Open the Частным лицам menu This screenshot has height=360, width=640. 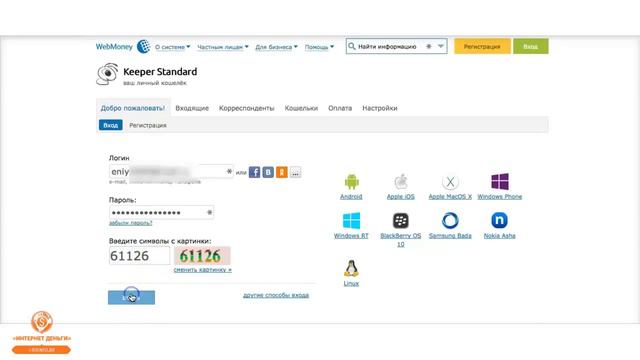tap(223, 47)
